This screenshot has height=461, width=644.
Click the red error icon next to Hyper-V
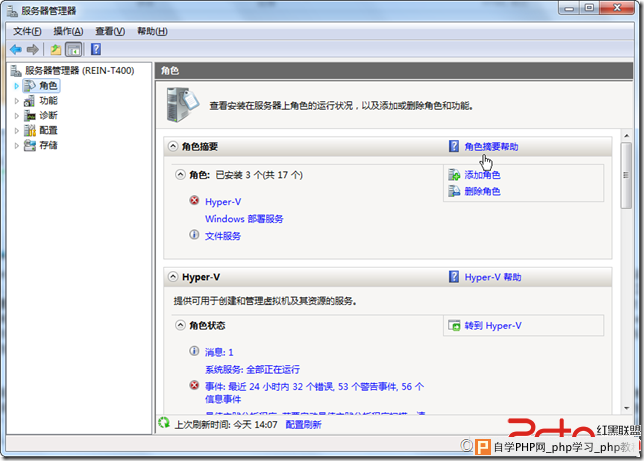point(194,201)
